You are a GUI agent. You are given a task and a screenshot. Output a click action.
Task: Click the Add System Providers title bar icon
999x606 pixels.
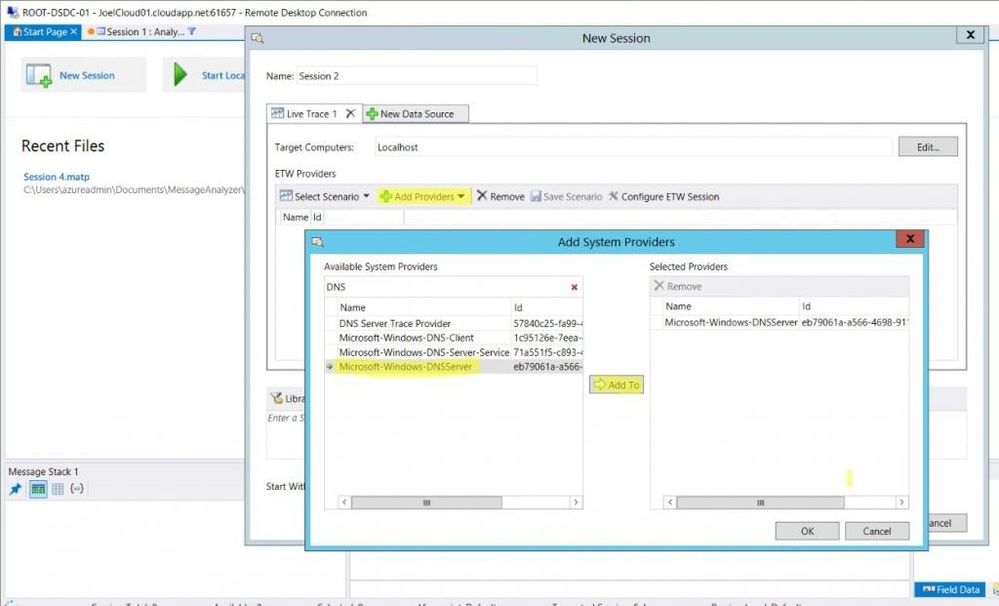tap(318, 242)
